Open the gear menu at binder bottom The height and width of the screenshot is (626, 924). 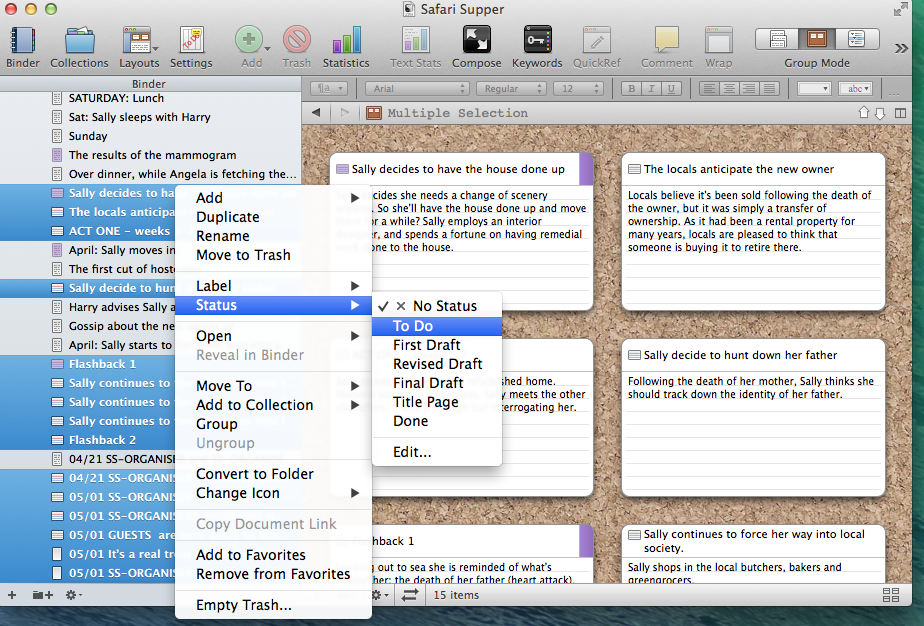73,595
